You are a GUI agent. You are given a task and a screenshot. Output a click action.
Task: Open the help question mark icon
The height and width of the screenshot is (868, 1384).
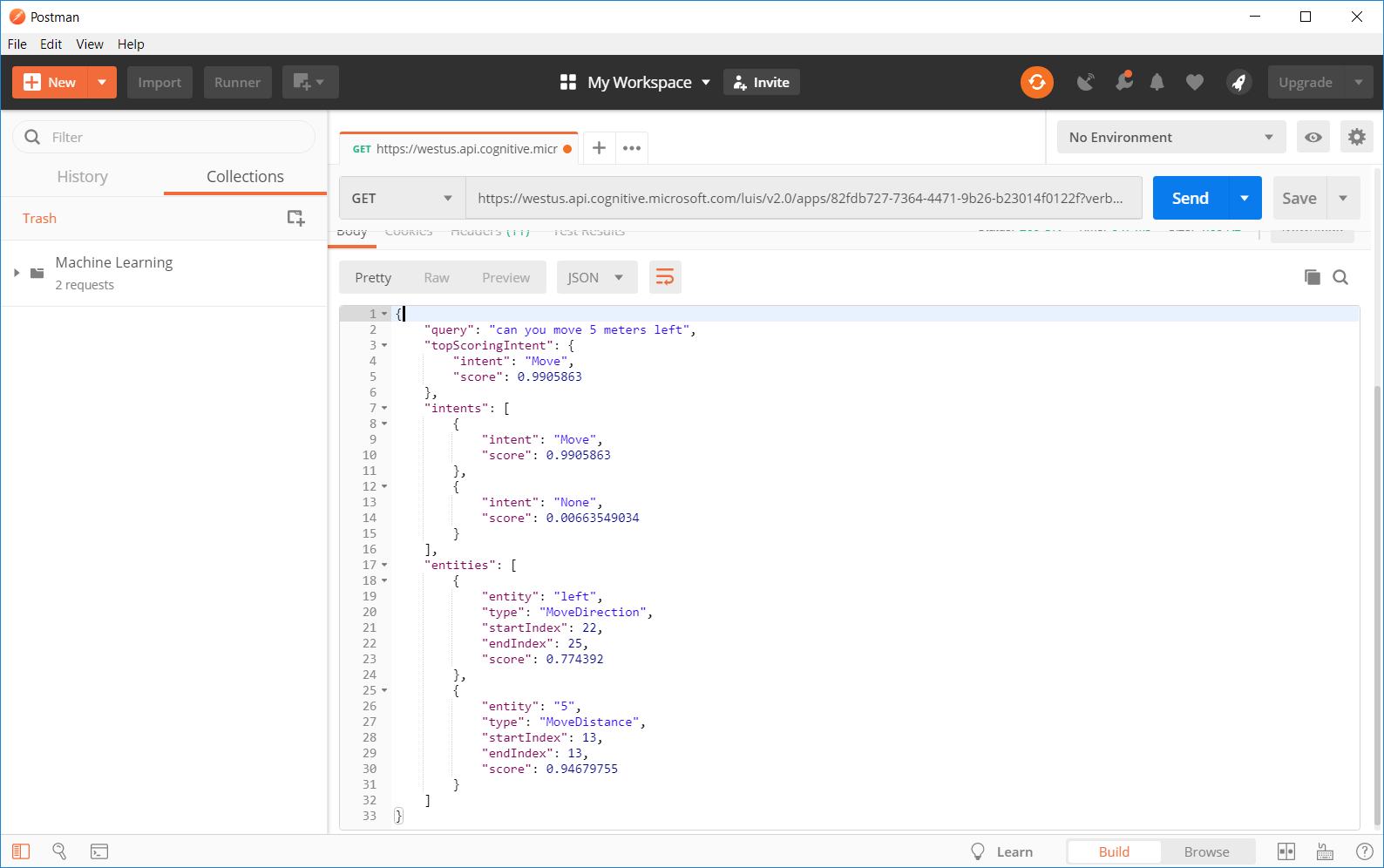pos(1365,851)
